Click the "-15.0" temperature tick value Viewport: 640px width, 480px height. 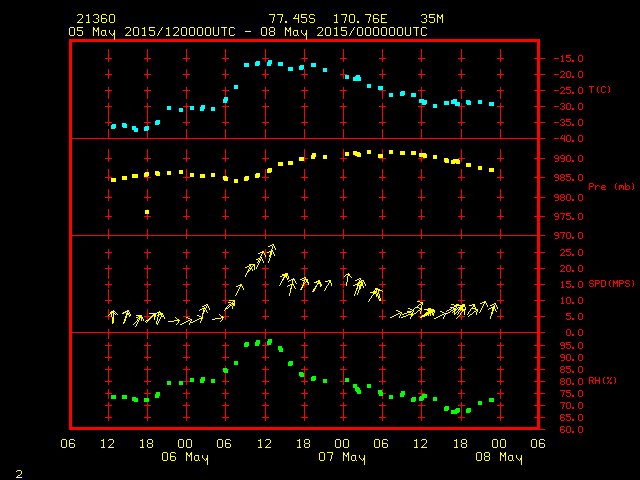tap(569, 59)
